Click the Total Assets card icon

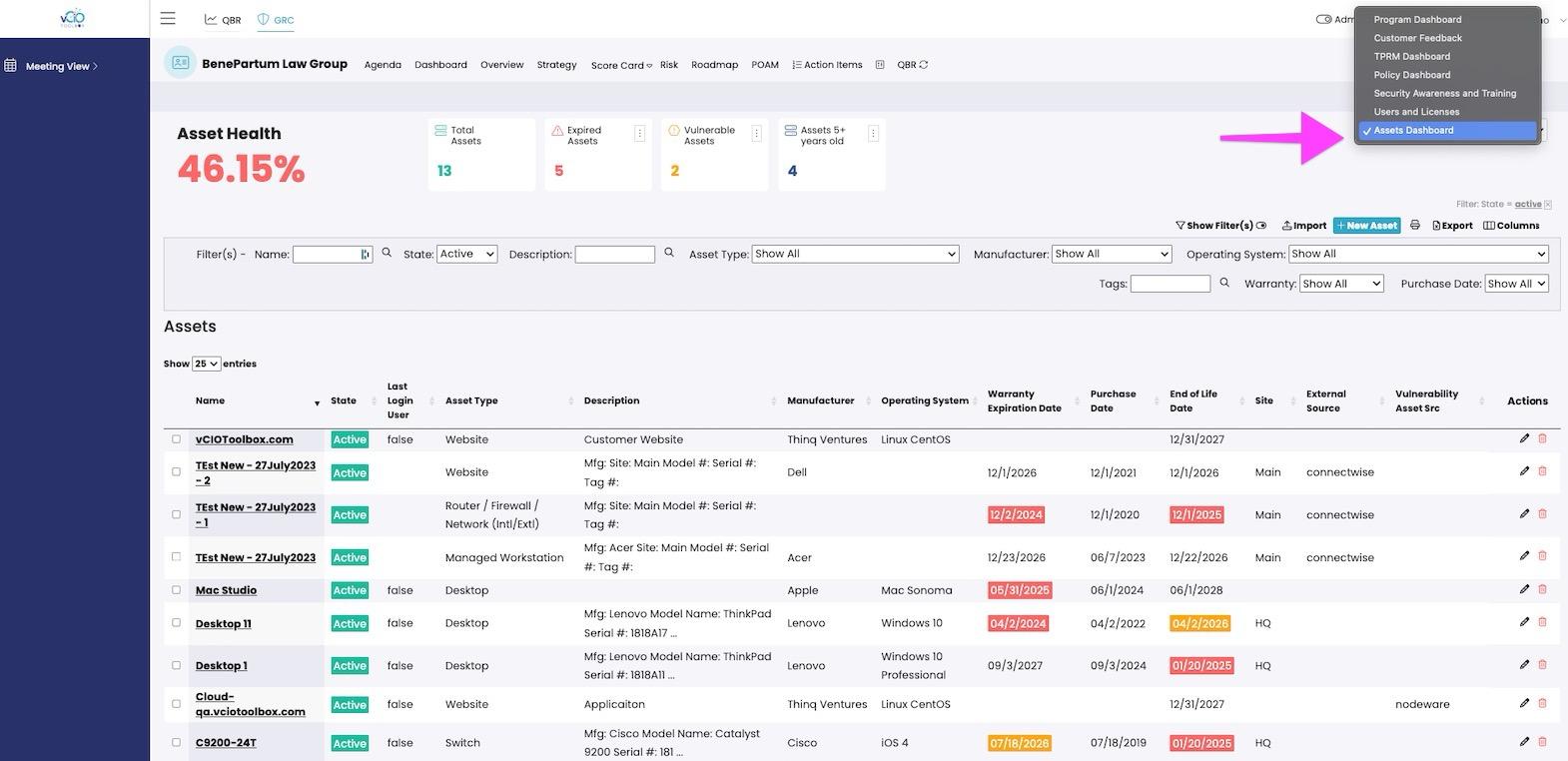(x=440, y=130)
